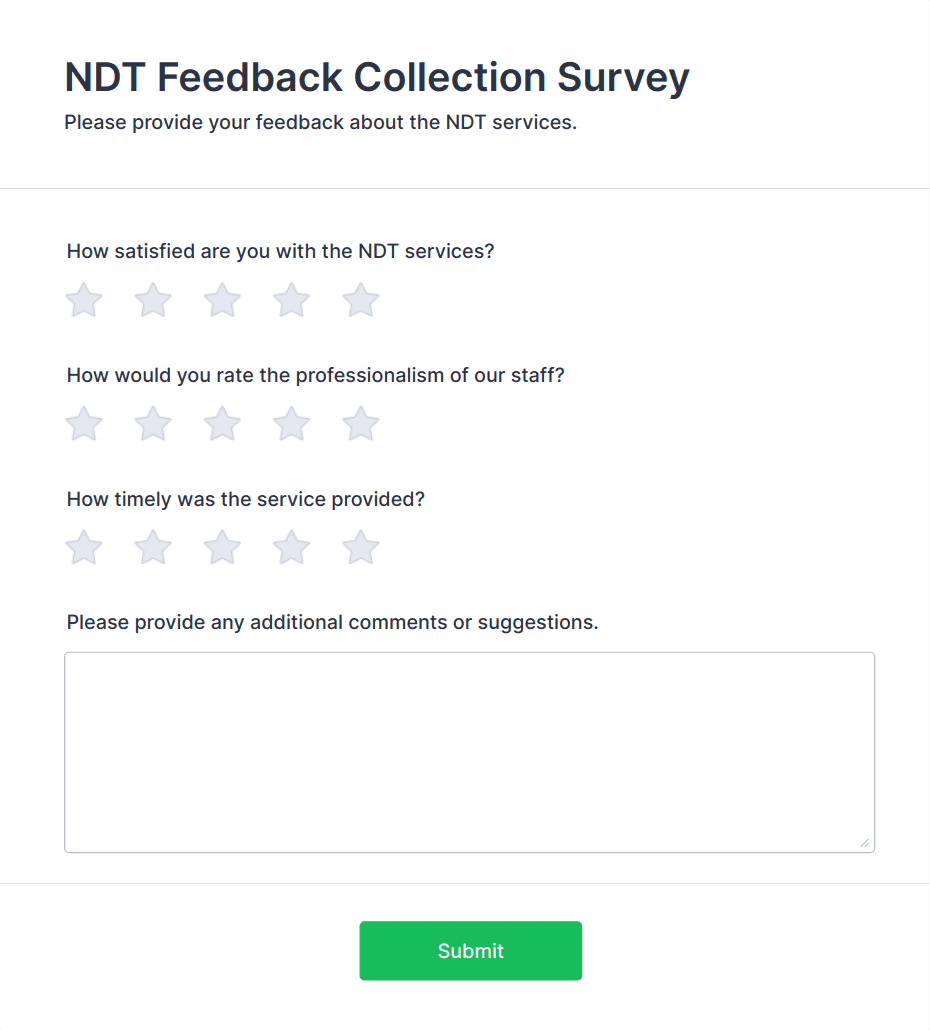Select three stars for NDT services satisfaction
The height and width of the screenshot is (1030, 930).
coord(222,300)
